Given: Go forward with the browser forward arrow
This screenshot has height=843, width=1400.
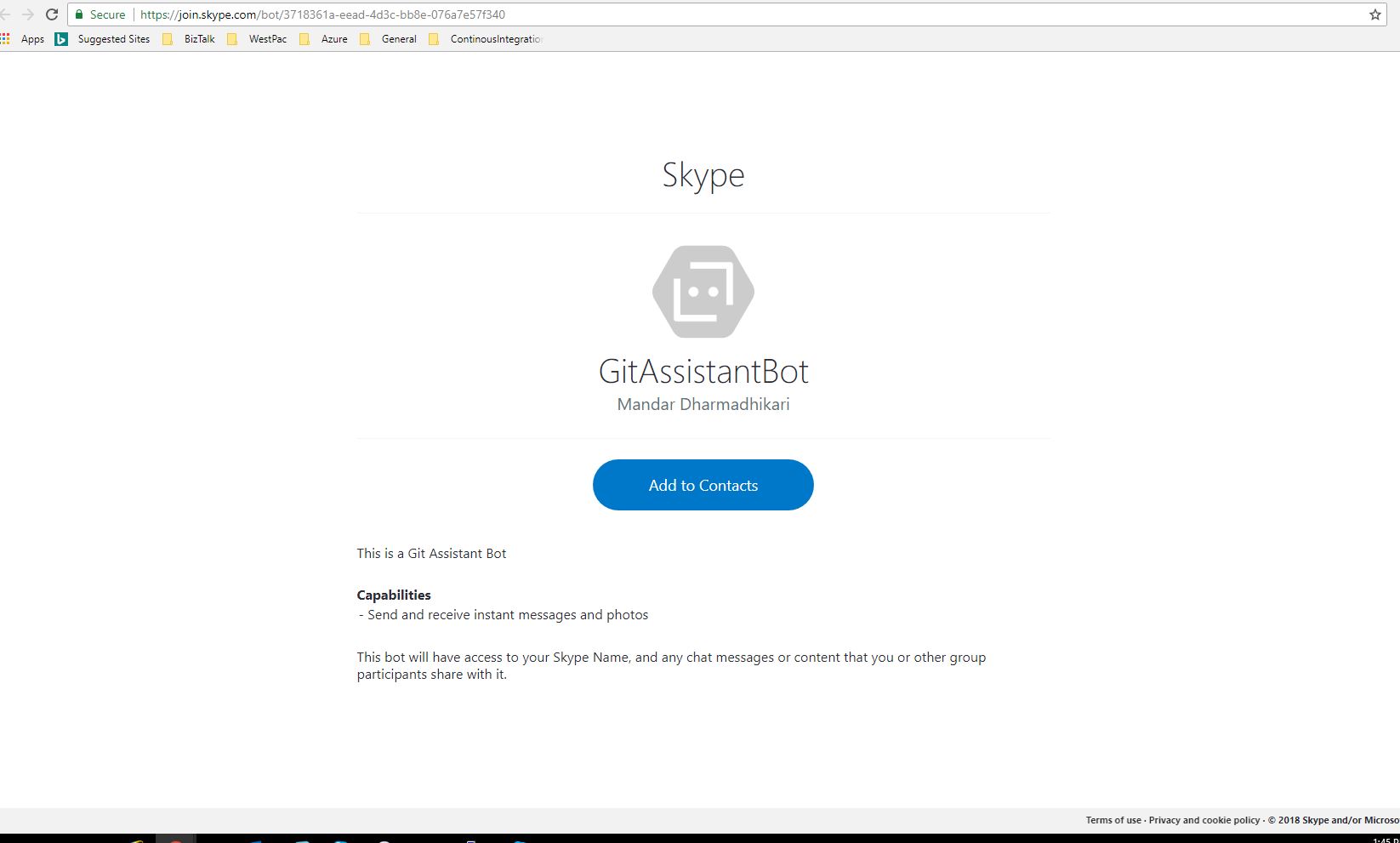Looking at the screenshot, I should click(27, 14).
